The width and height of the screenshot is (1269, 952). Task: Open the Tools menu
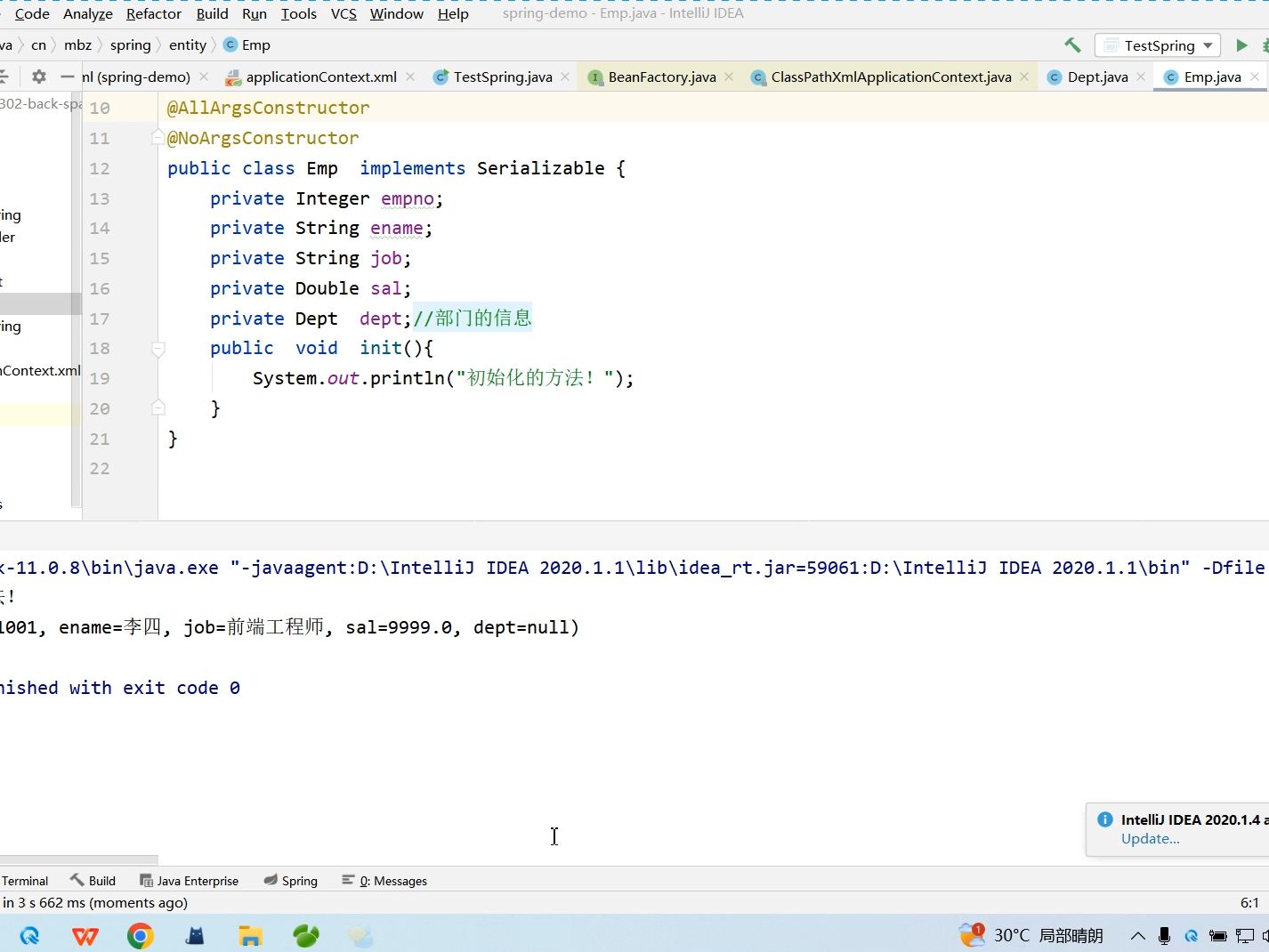(x=299, y=13)
